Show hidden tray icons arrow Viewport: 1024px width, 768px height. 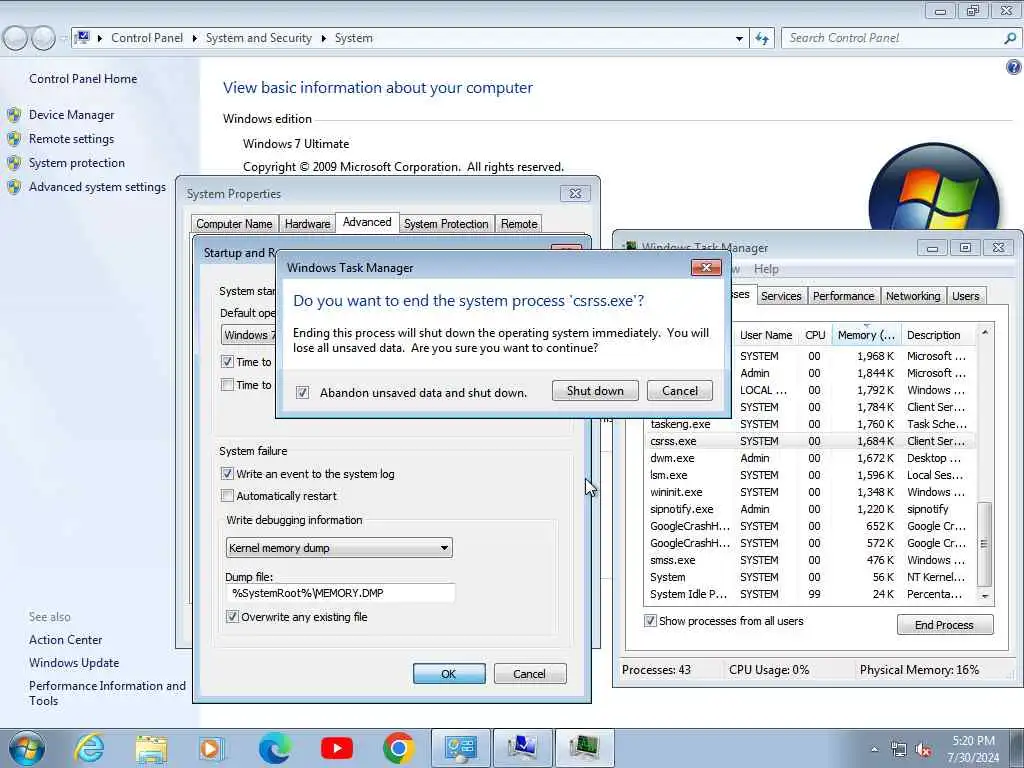[874, 750]
